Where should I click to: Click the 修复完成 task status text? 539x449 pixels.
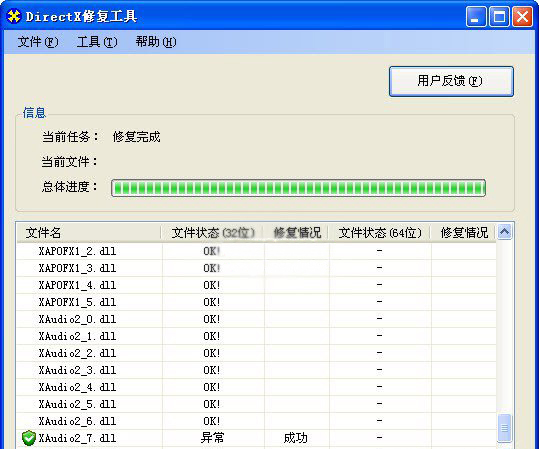click(136, 137)
